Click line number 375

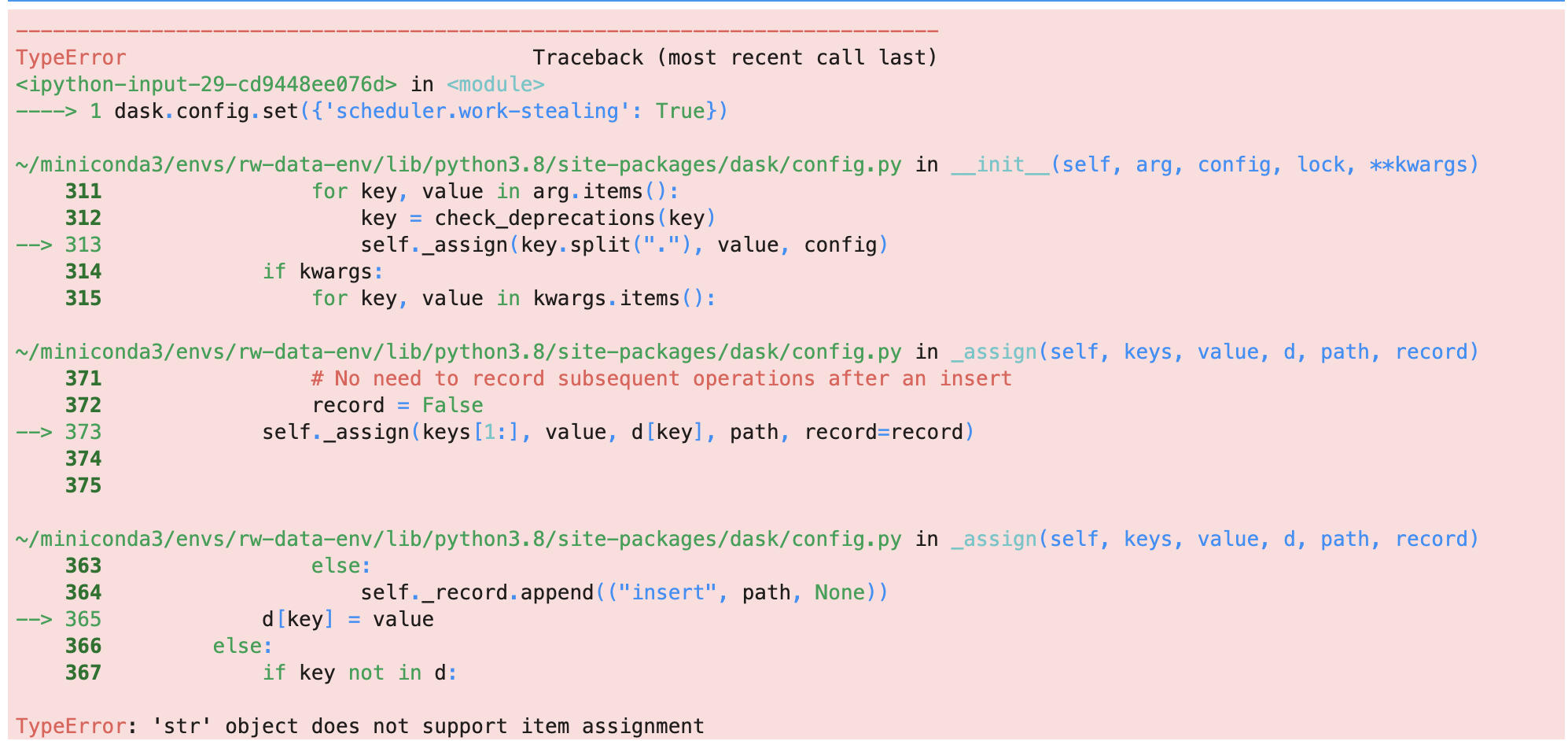coord(83,485)
